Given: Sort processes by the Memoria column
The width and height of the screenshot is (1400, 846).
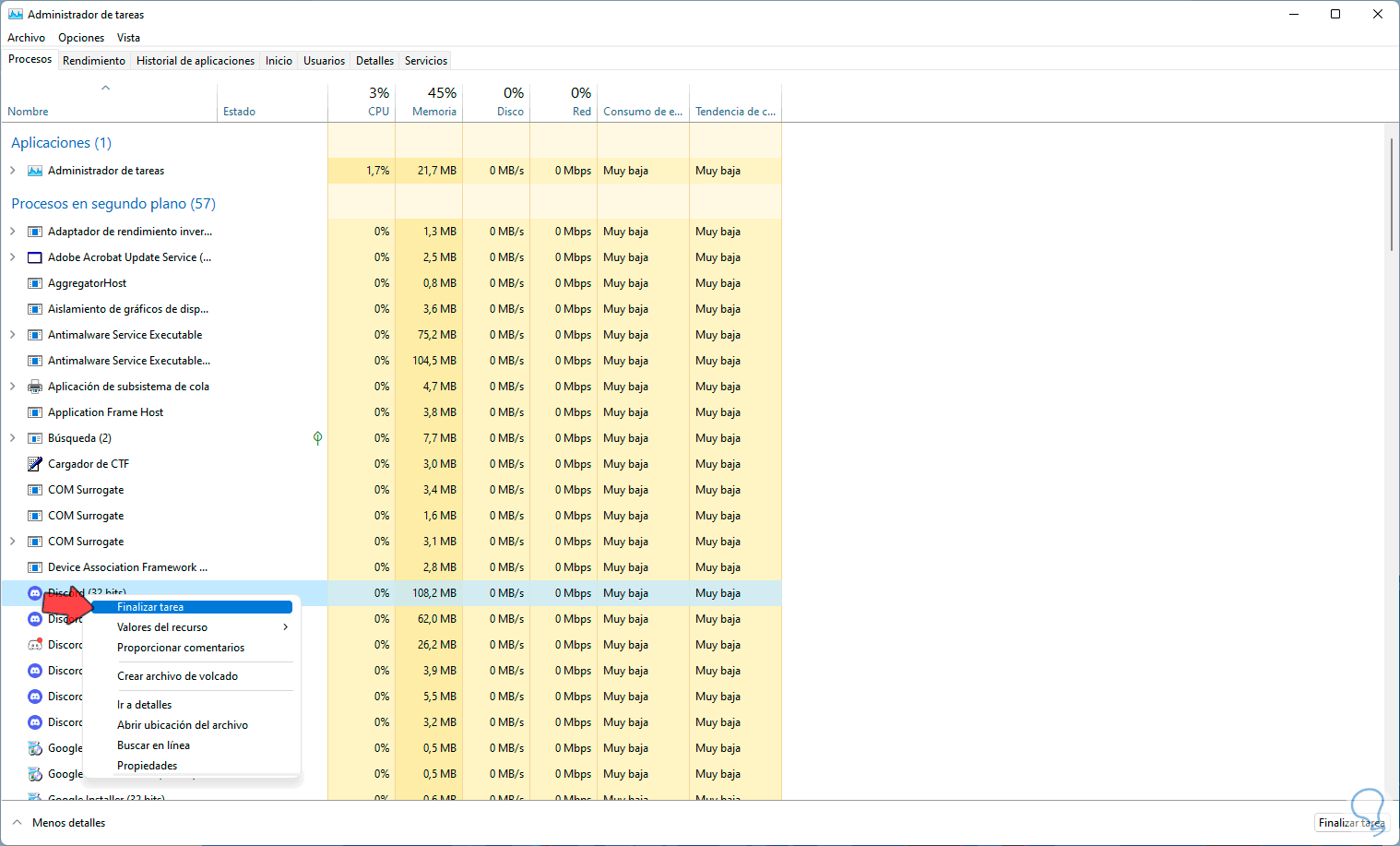Looking at the screenshot, I should coord(433,101).
